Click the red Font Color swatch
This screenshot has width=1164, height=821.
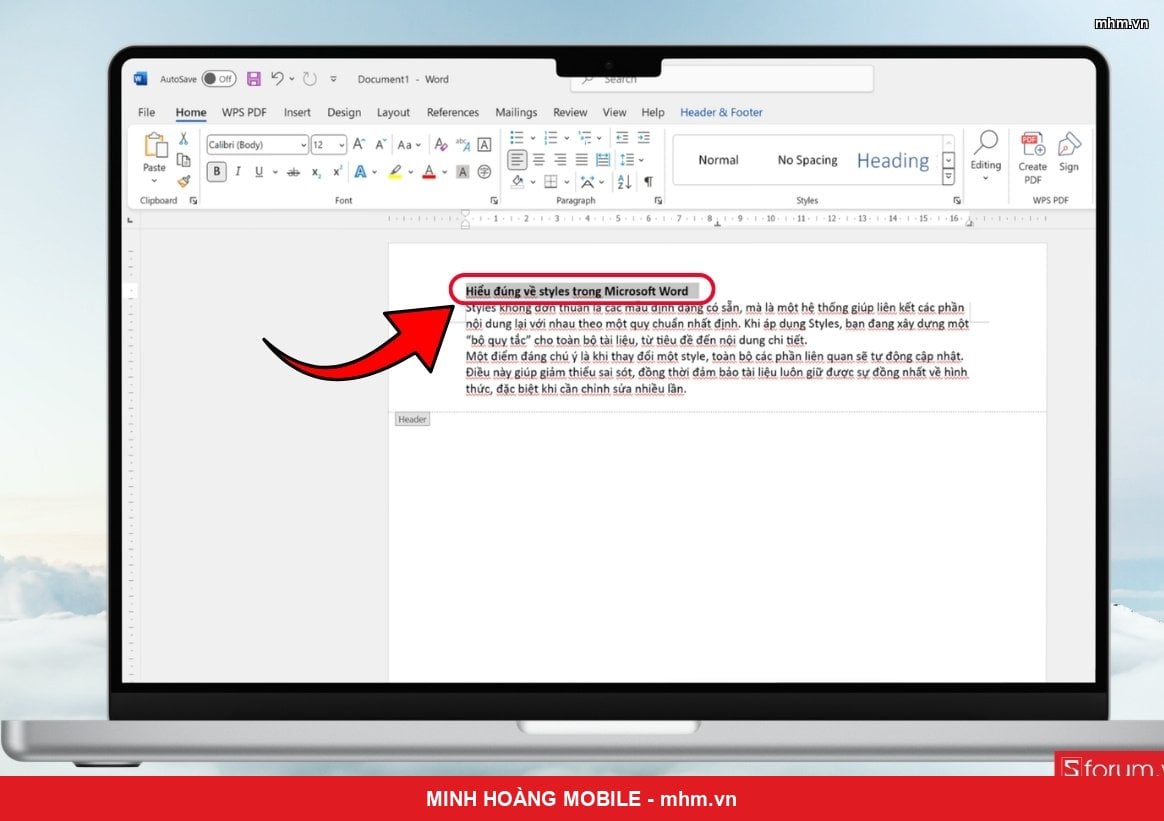[x=429, y=172]
